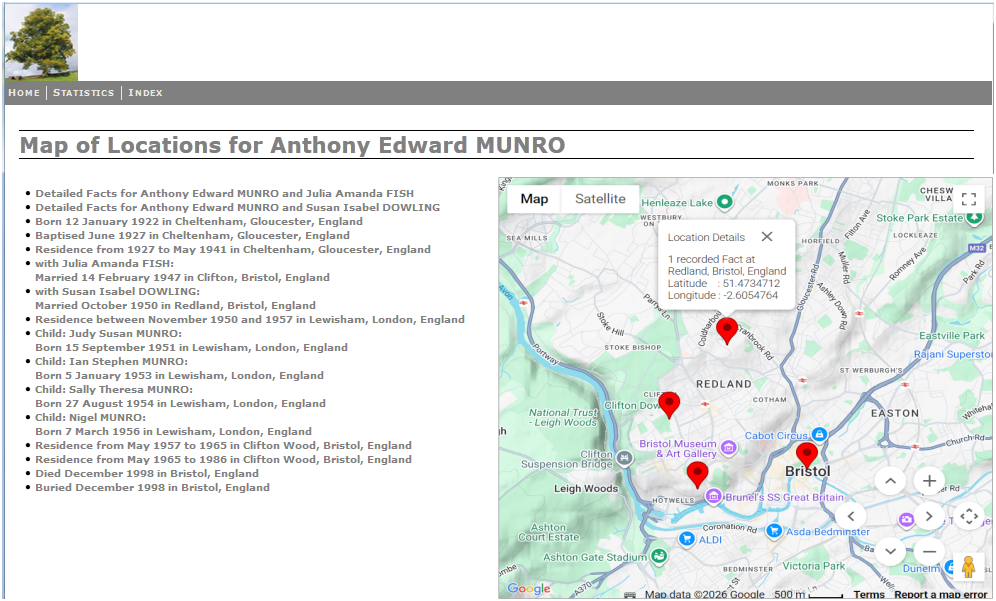The image size is (996, 601).
Task: Pick up the Street View Pegman
Action: point(969,567)
